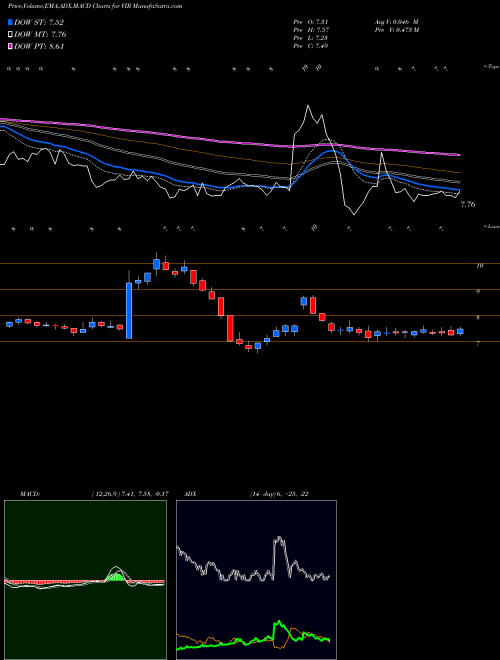Click the 'Pre V: 0.473 M' value
This screenshot has width=500, height=660.
(397, 29)
